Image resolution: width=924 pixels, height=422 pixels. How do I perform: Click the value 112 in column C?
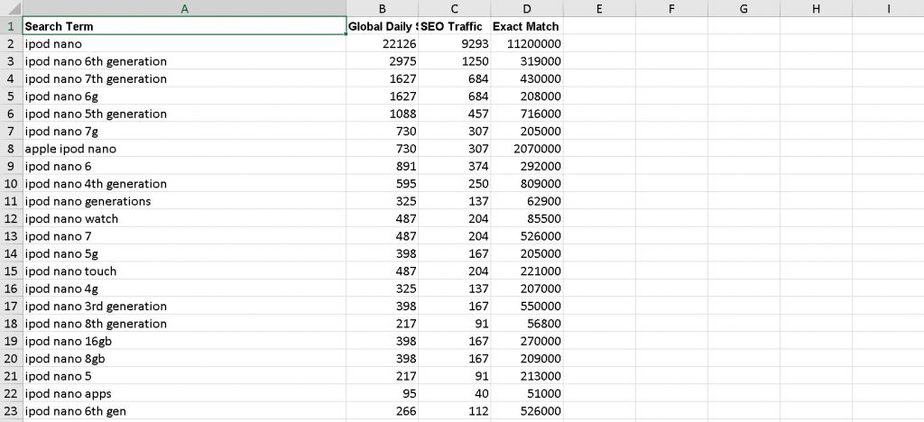pyautogui.click(x=454, y=411)
